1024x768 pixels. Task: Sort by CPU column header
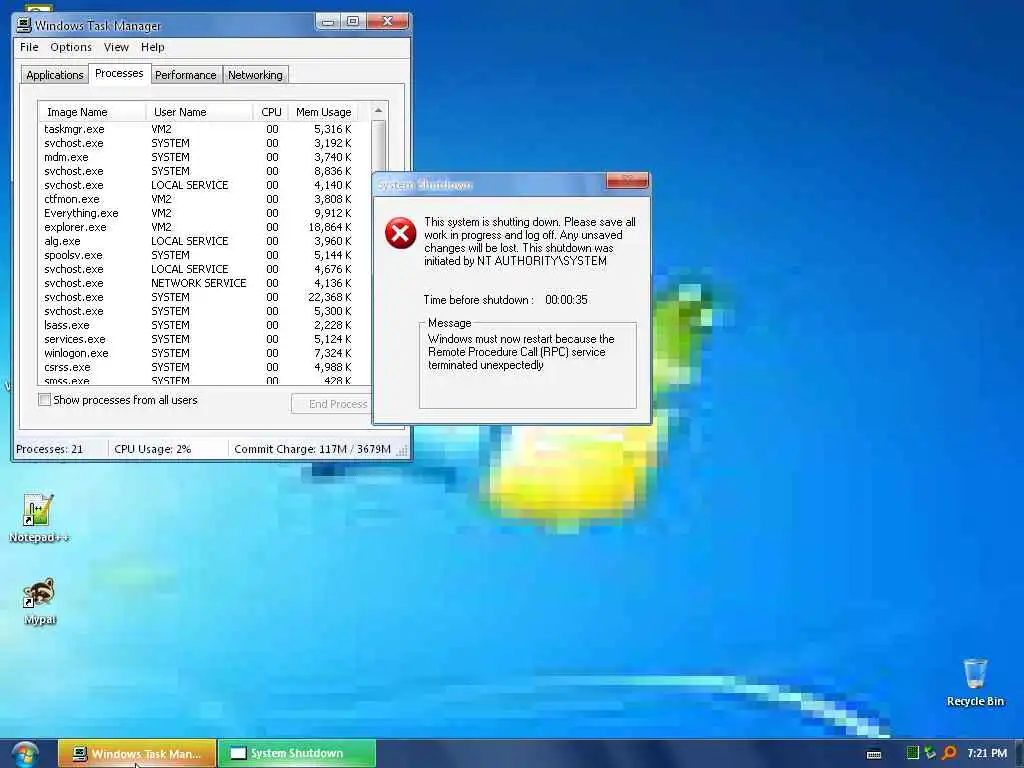tap(271, 112)
